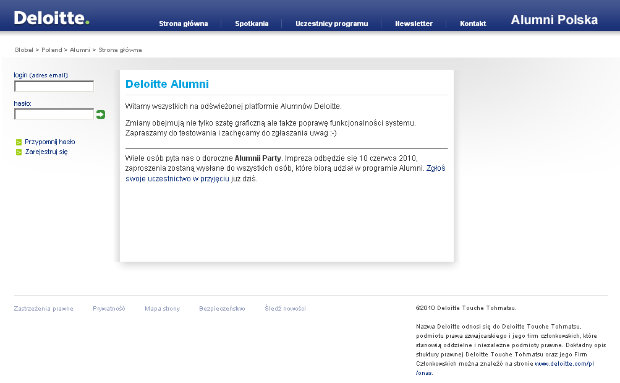This screenshot has width=620, height=383.
Task: Click the Zarejestruj się link
Action: click(x=46, y=151)
